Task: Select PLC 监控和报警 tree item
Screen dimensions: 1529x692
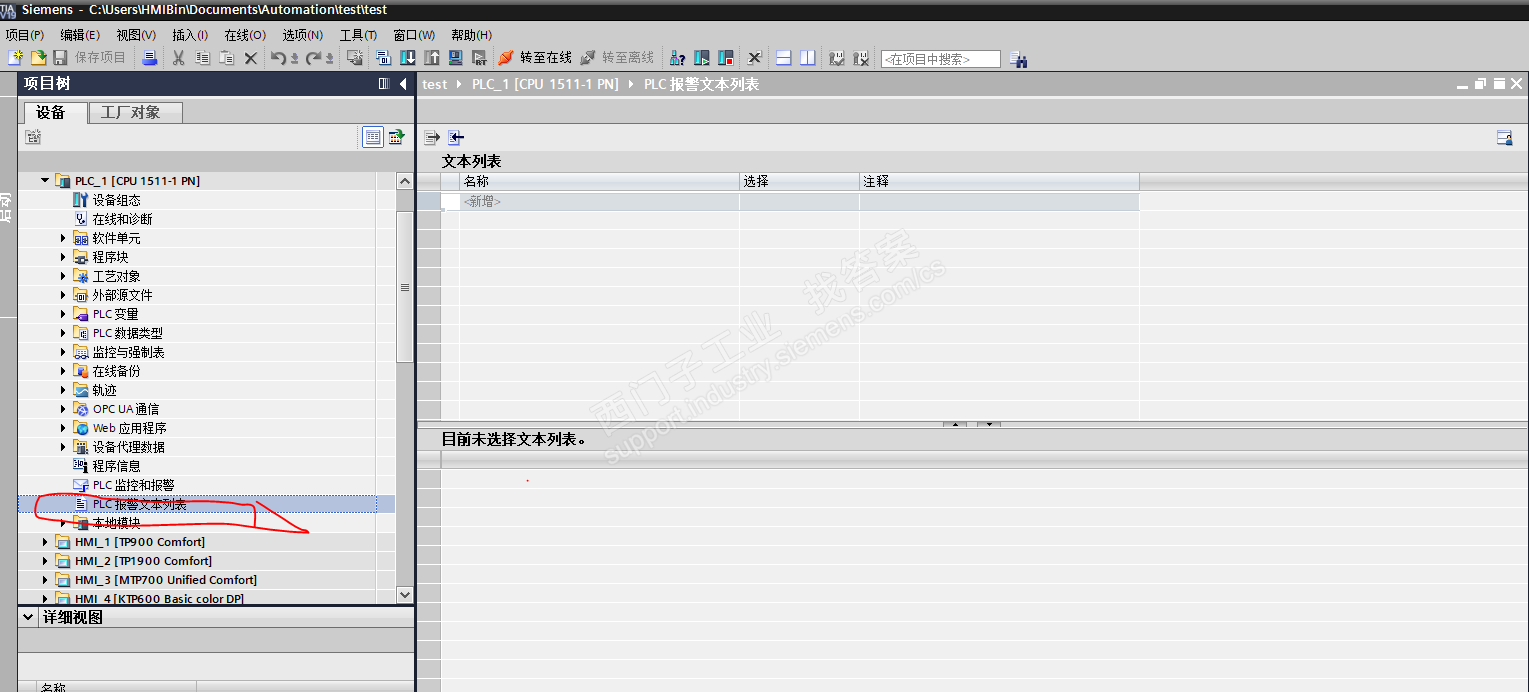Action: 134,485
